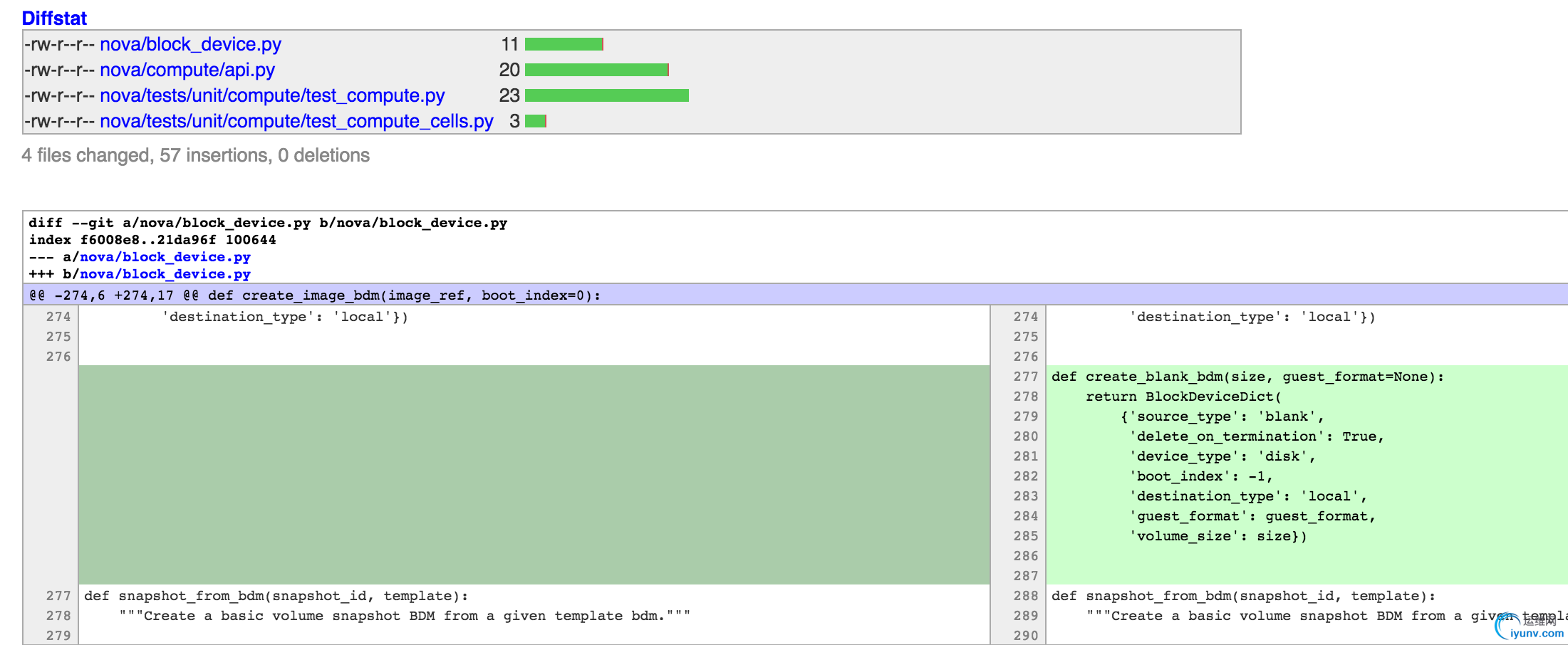Open the test_compute_cells.py file link
The width and height of the screenshot is (1568, 645).
(x=296, y=121)
